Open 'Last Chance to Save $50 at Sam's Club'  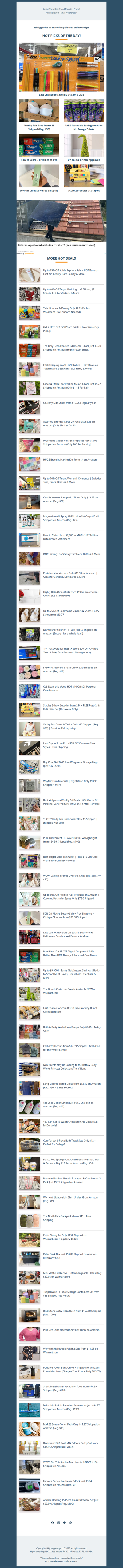click(x=61, y=95)
